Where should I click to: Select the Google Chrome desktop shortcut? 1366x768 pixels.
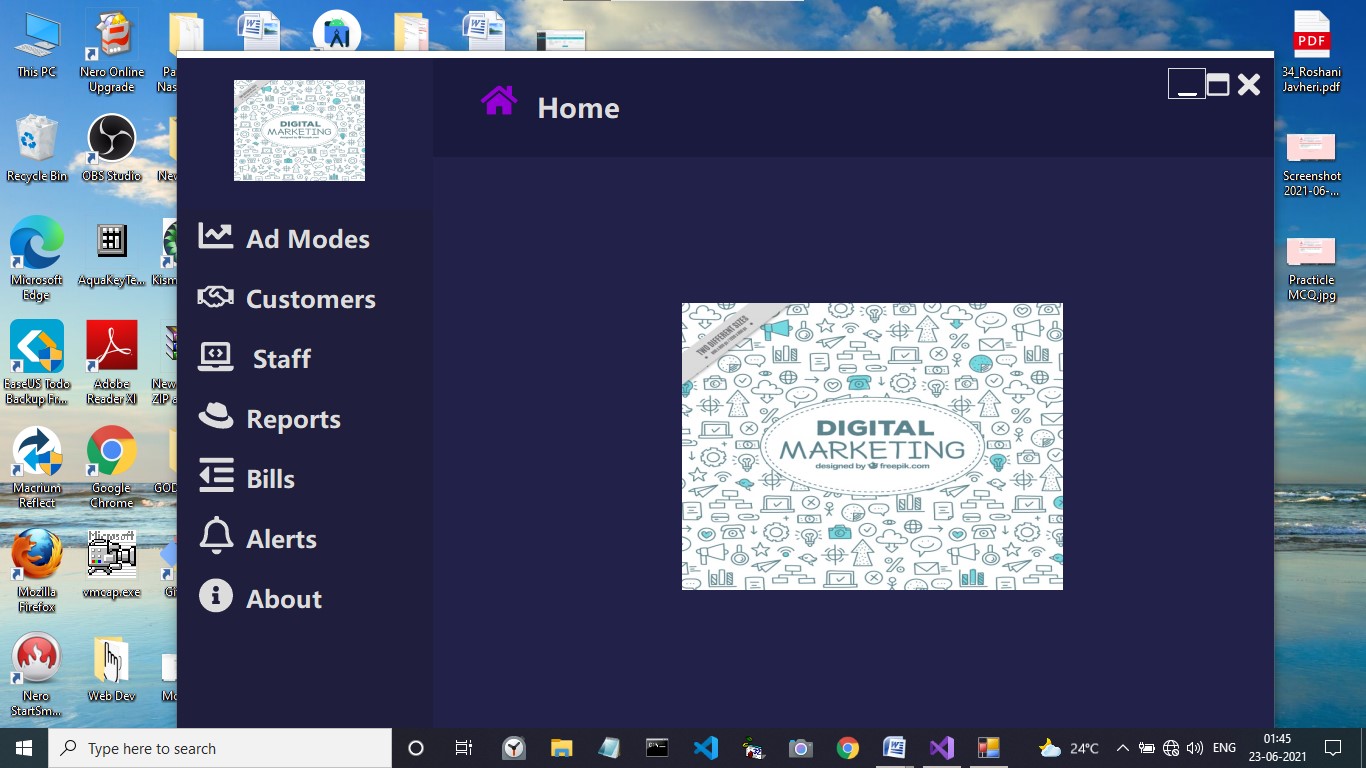click(x=111, y=467)
